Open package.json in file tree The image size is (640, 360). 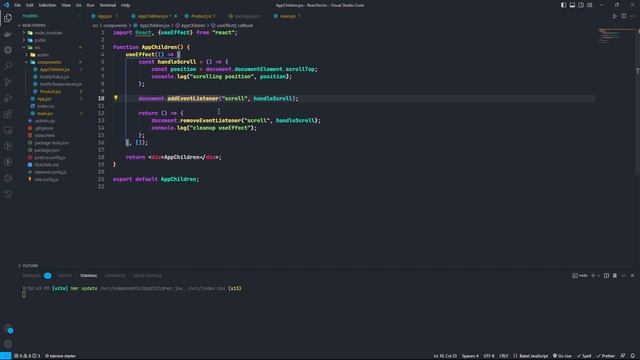47,150
